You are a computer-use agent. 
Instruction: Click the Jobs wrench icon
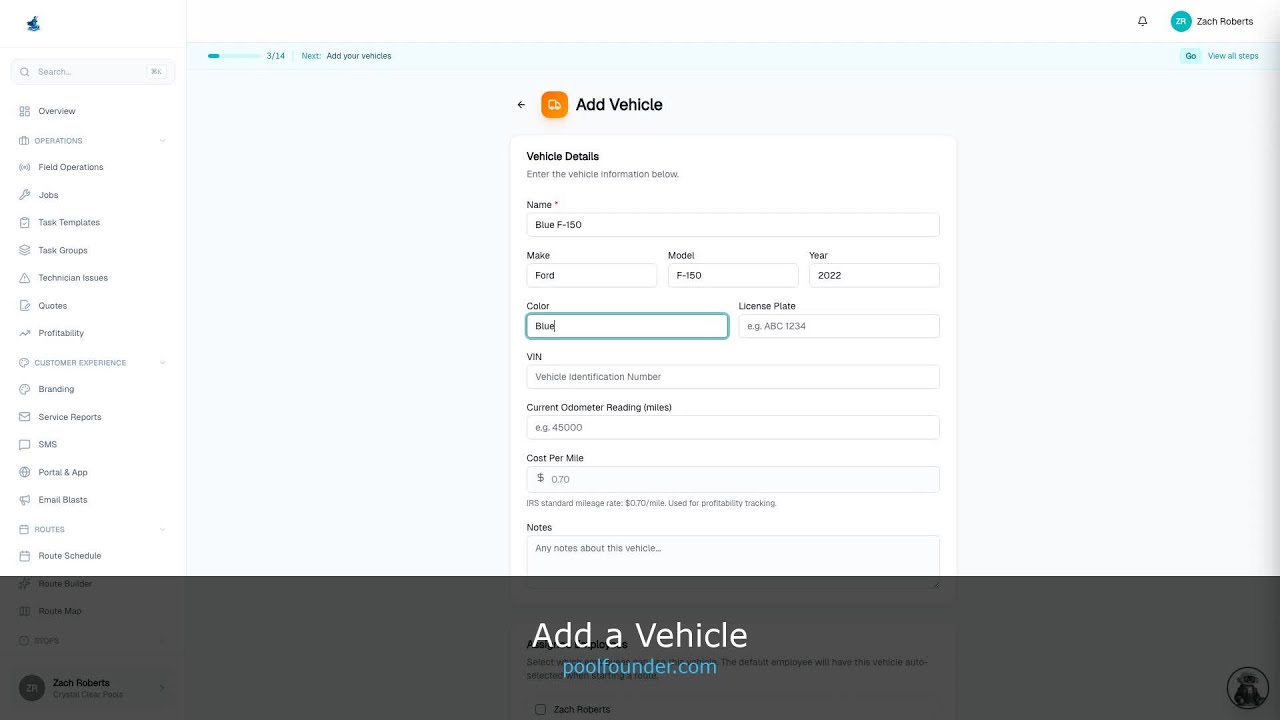(25, 195)
